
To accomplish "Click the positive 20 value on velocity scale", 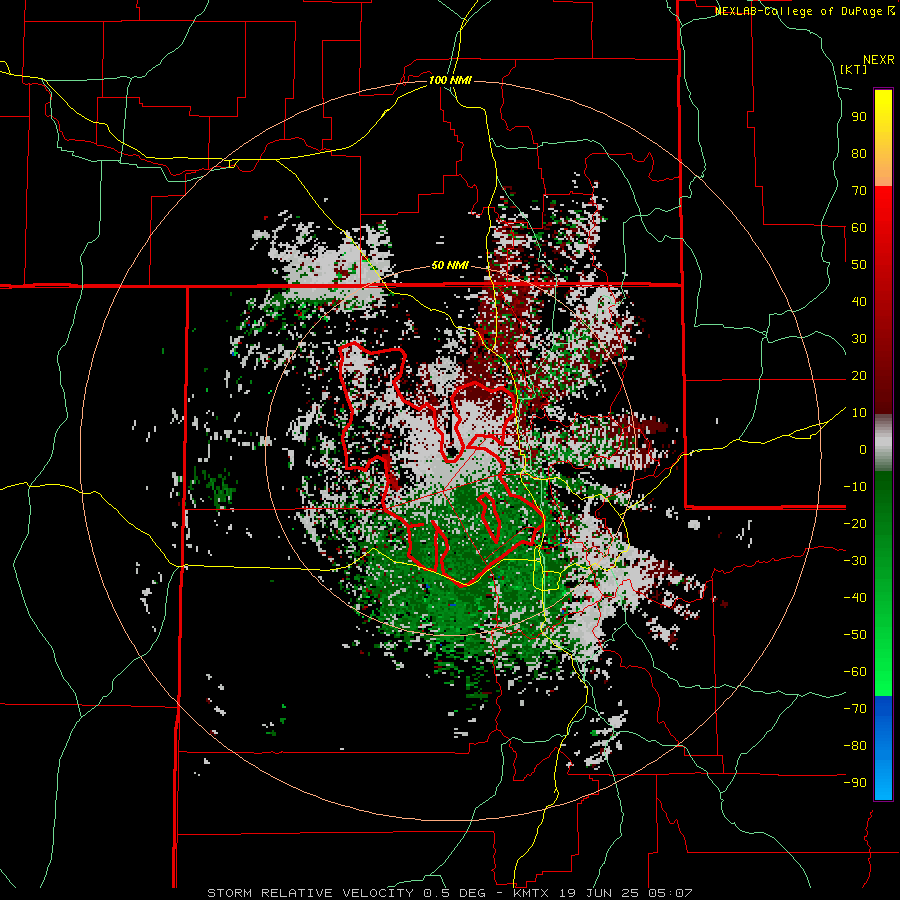I will pyautogui.click(x=859, y=375).
